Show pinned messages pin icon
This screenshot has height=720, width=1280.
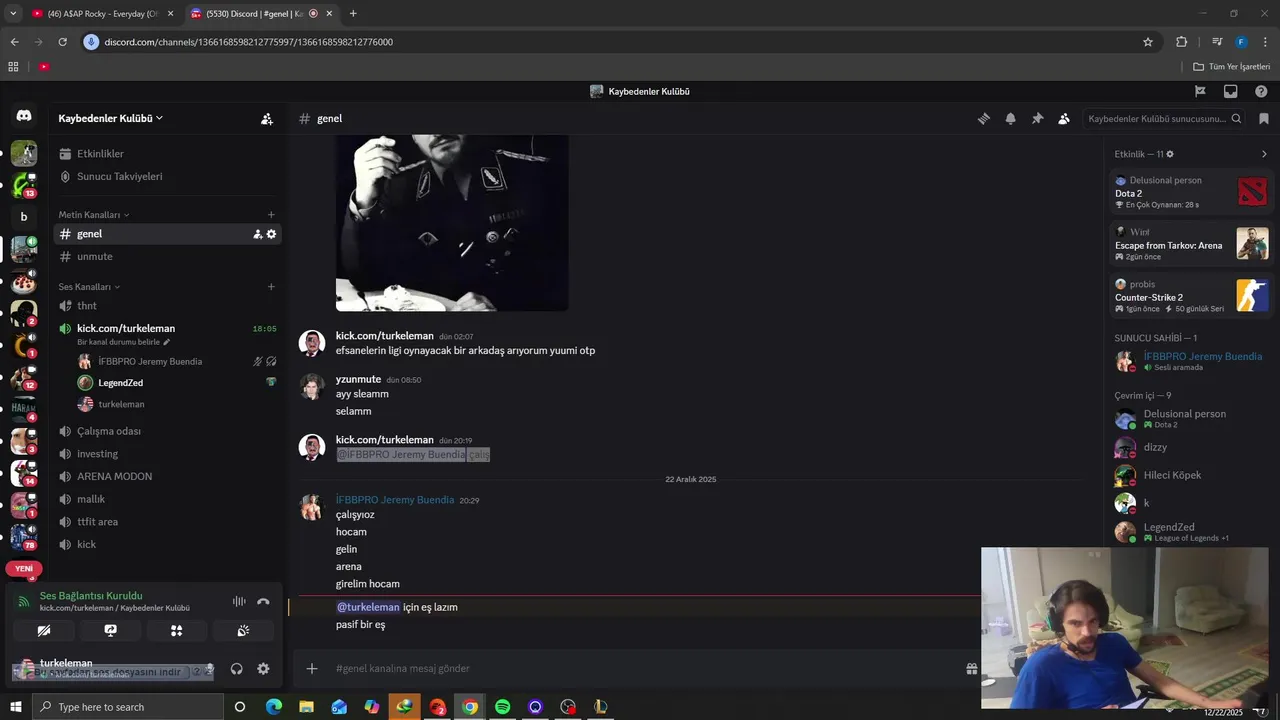point(1038,118)
